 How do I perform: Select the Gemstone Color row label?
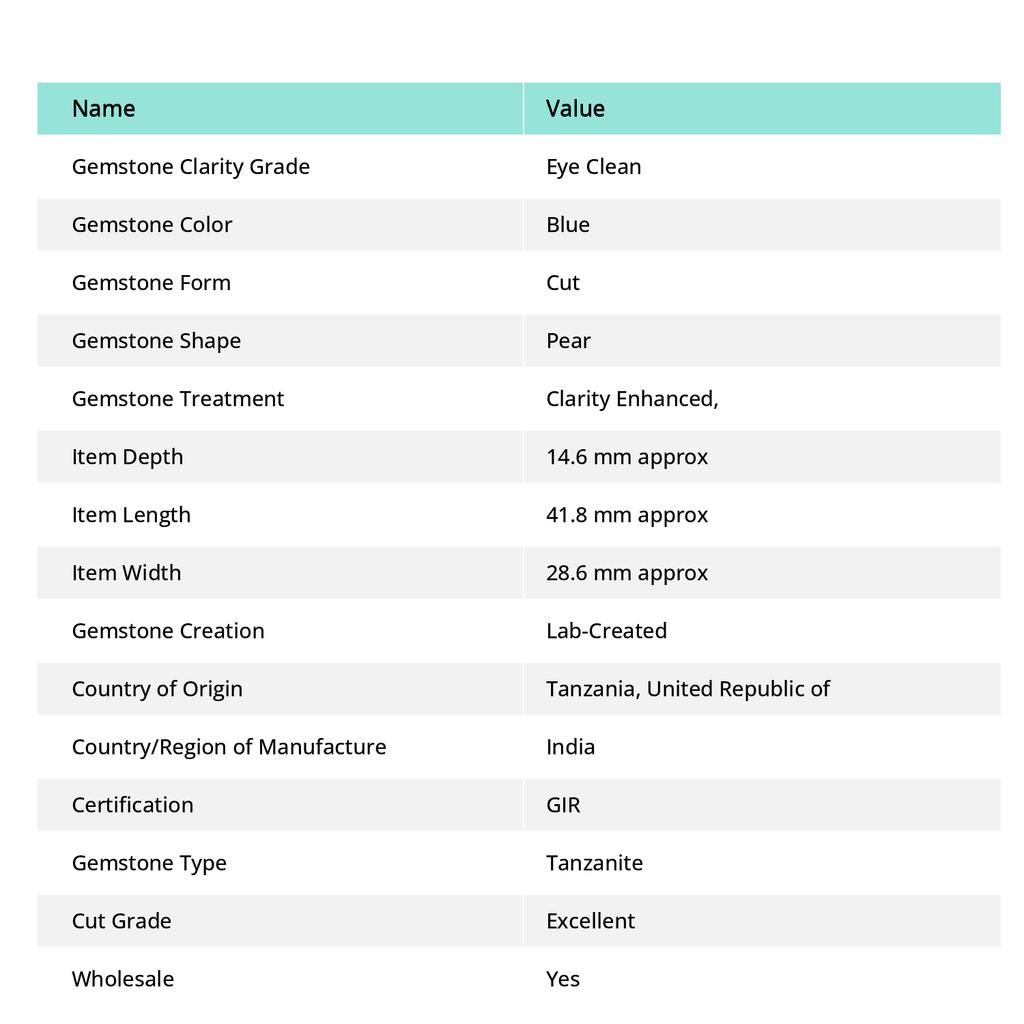click(x=152, y=224)
